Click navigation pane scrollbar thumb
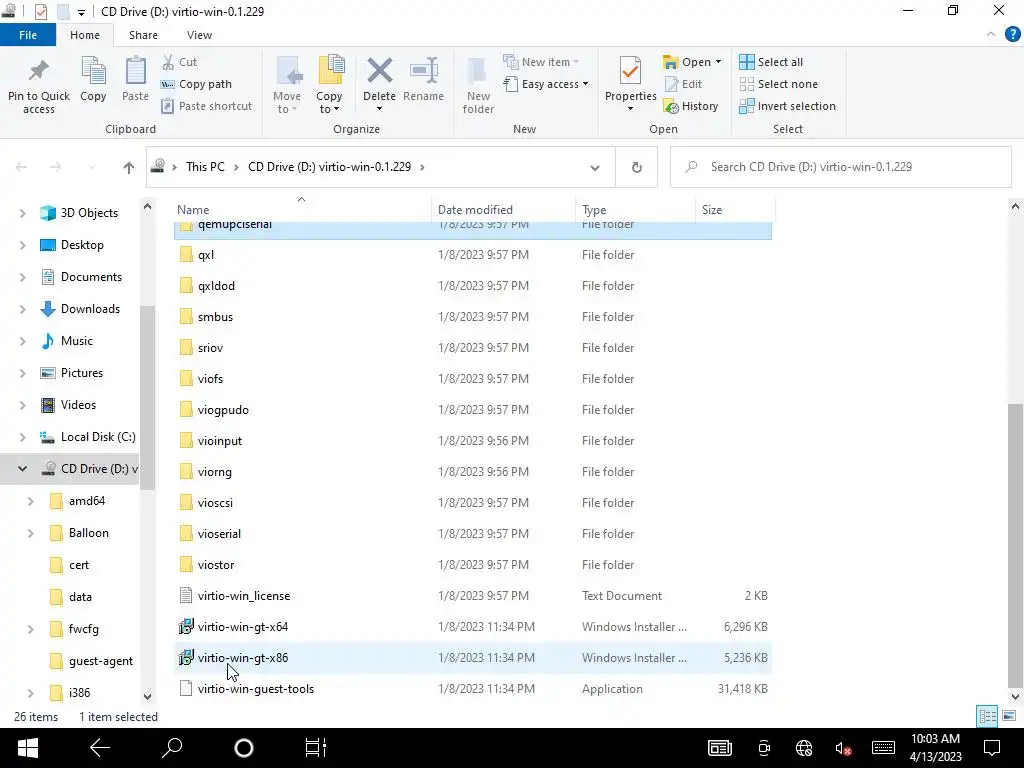 [147, 397]
